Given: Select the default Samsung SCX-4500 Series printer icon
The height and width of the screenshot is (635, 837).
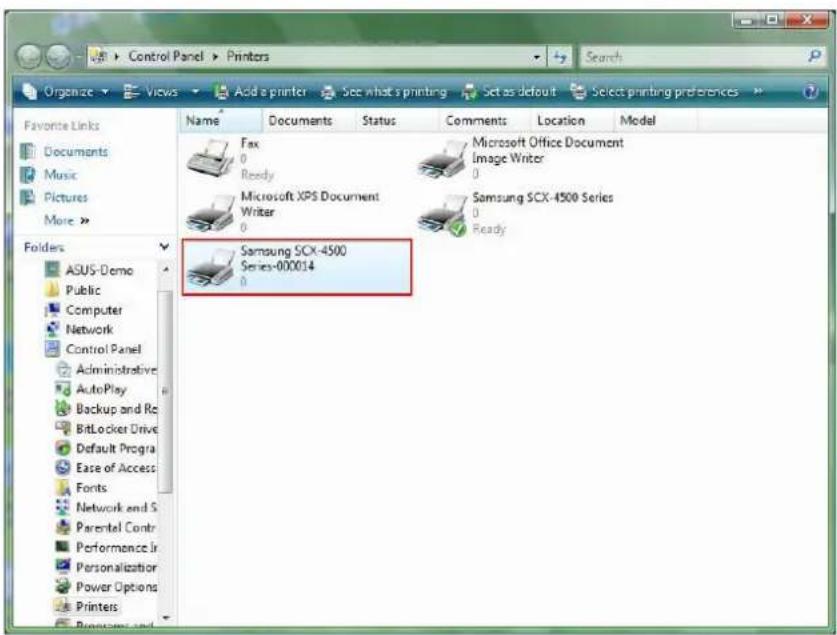Looking at the screenshot, I should click(442, 215).
